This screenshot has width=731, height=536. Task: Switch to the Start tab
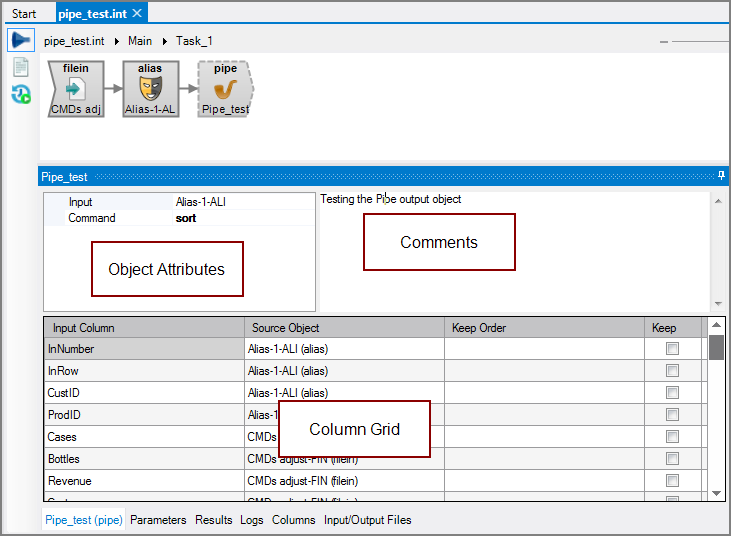point(24,14)
